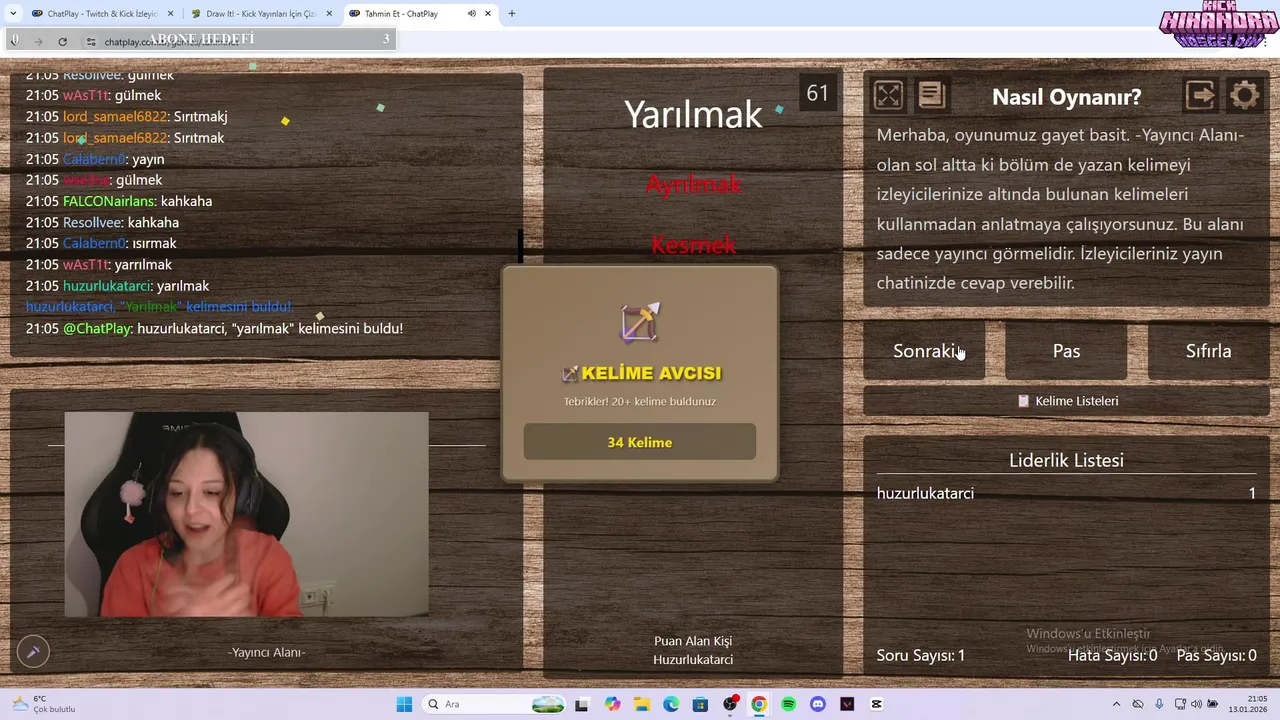
Task: Open the browser tab search chevron
Action: point(13,14)
